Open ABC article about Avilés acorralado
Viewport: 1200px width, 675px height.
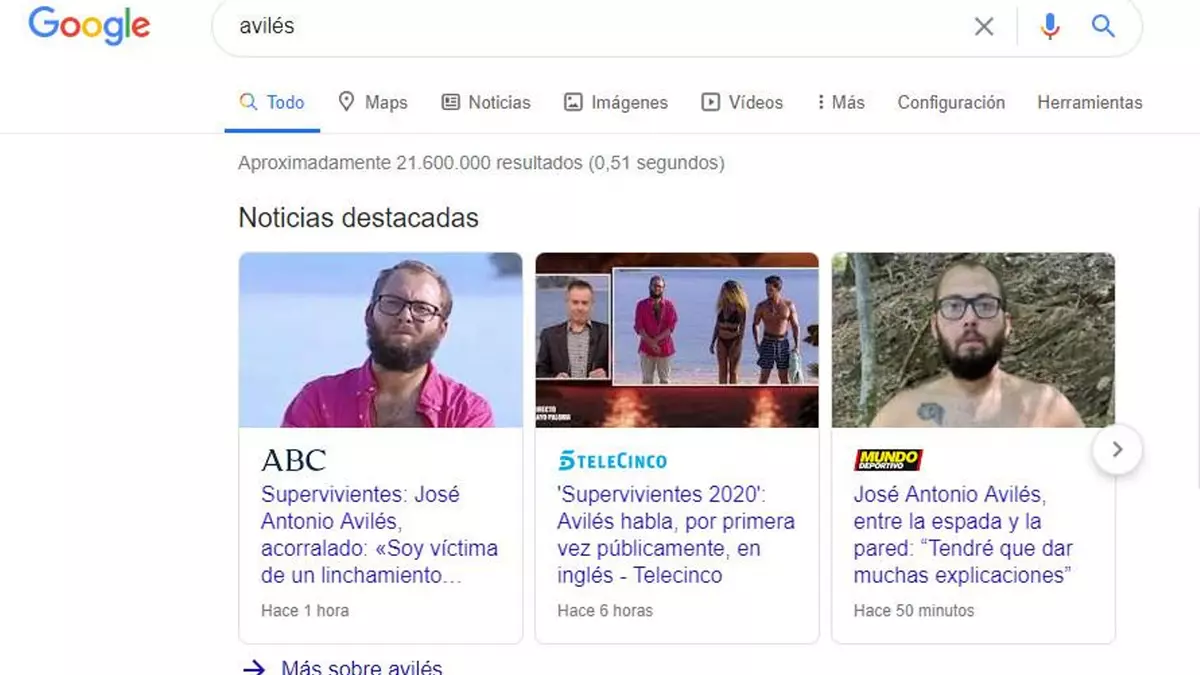click(379, 535)
